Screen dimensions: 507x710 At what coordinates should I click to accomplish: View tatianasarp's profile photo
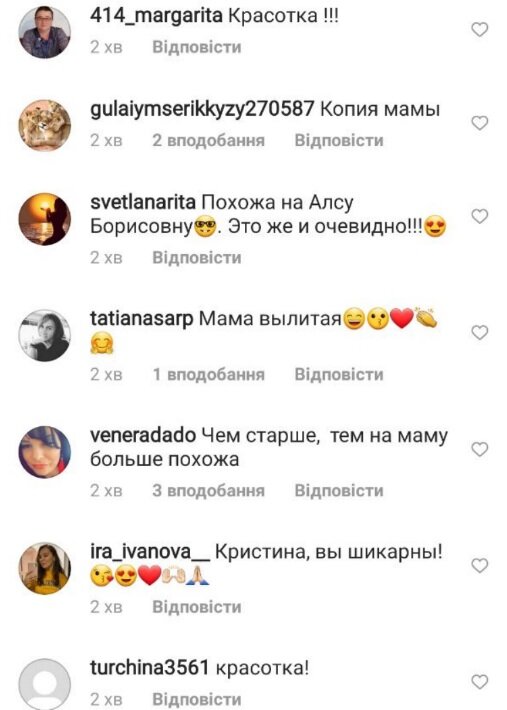(x=44, y=336)
